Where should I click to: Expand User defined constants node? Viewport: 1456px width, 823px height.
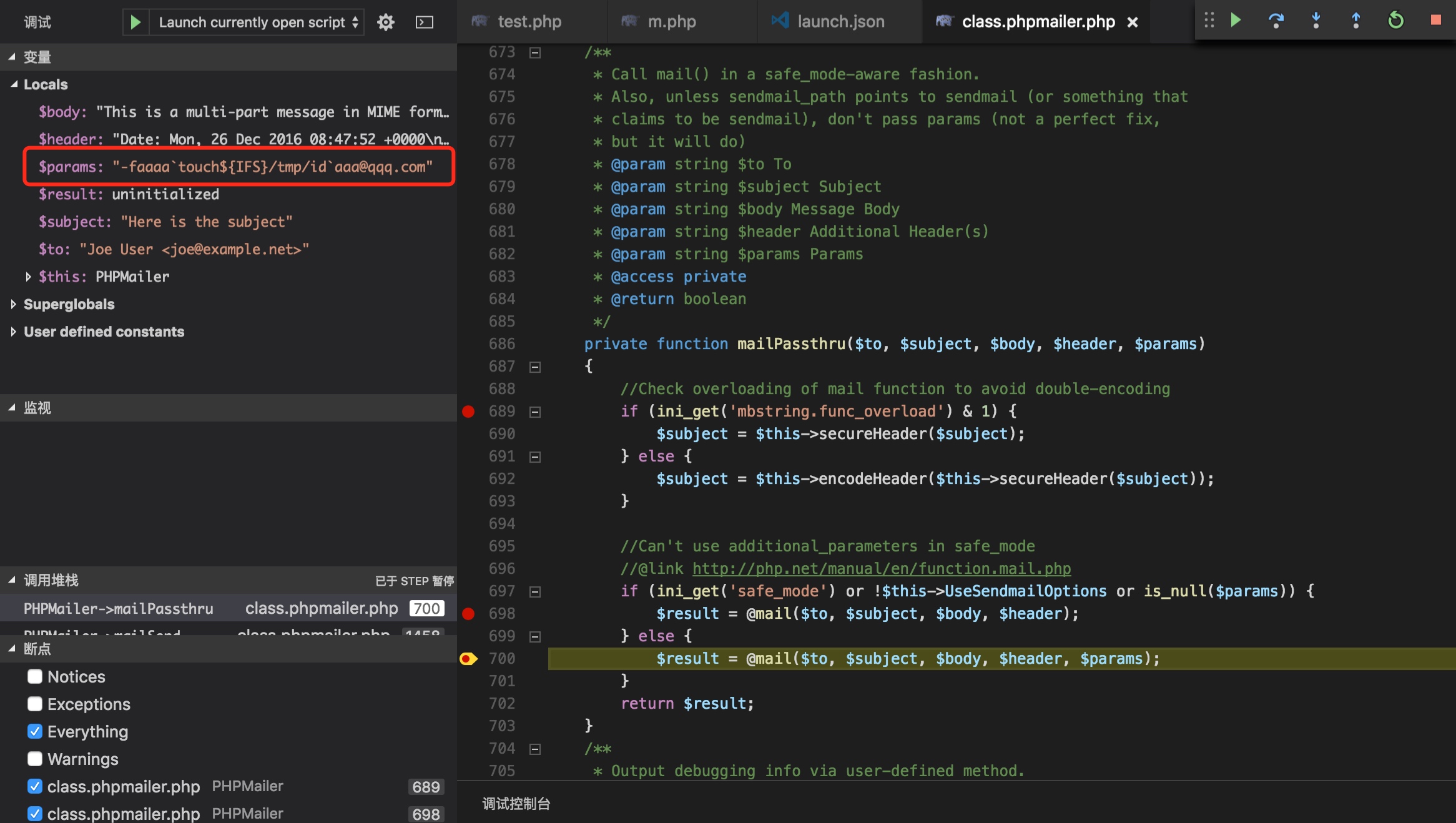[13, 332]
